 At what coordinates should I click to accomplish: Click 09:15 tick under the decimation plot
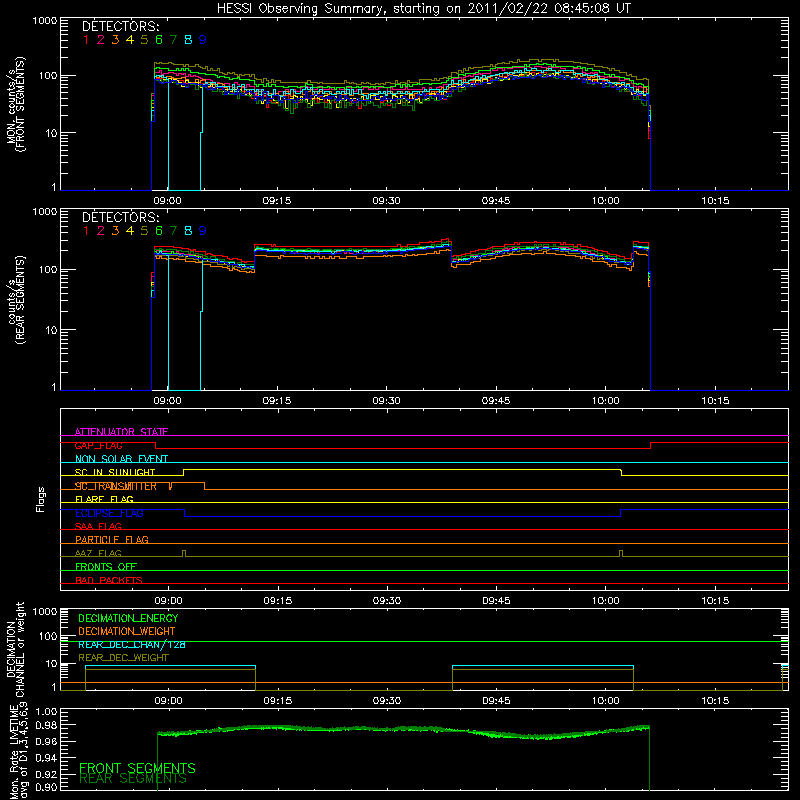pyautogui.click(x=278, y=701)
